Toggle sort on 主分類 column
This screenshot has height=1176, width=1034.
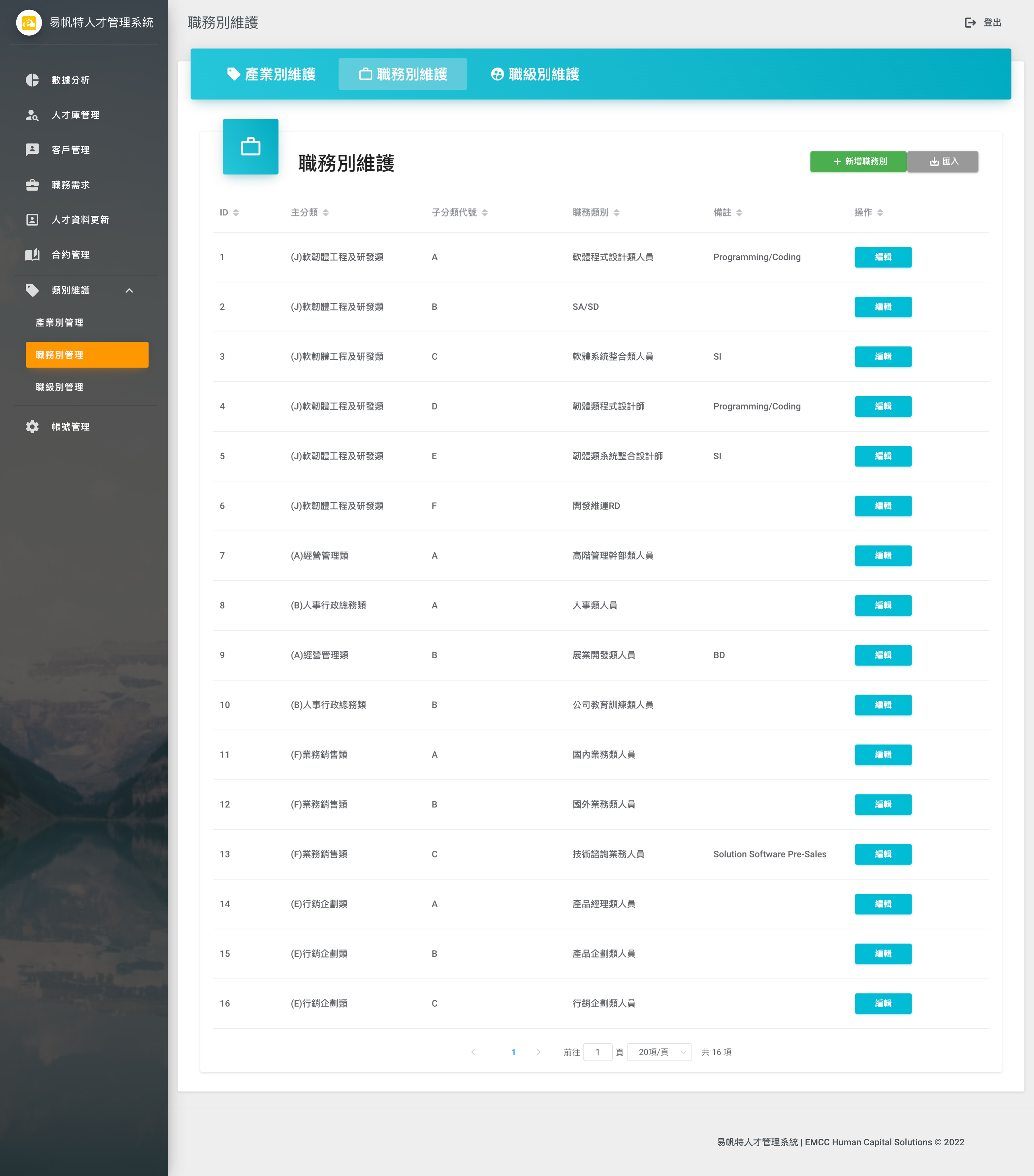pyautogui.click(x=326, y=212)
